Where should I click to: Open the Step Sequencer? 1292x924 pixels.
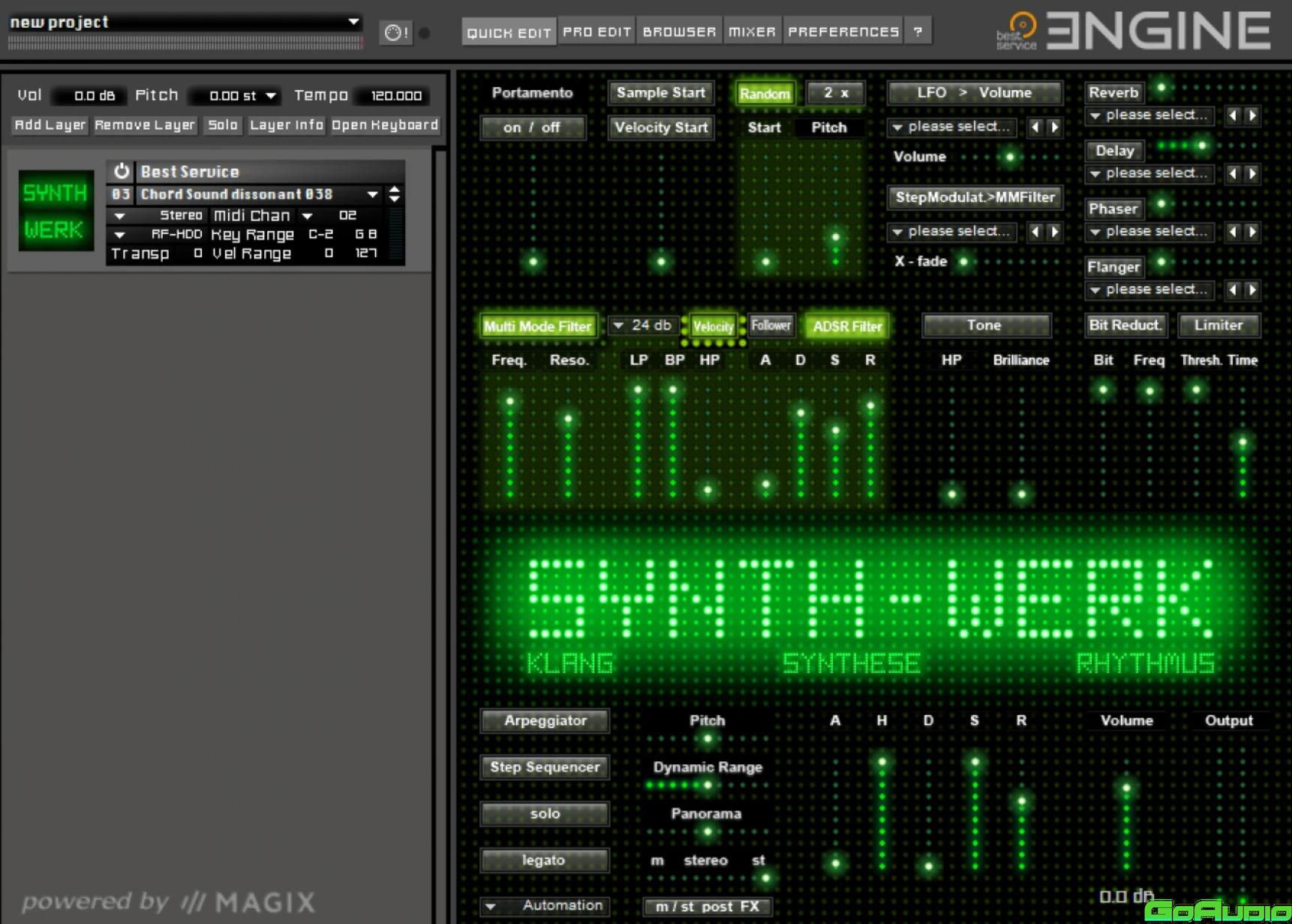tap(545, 767)
